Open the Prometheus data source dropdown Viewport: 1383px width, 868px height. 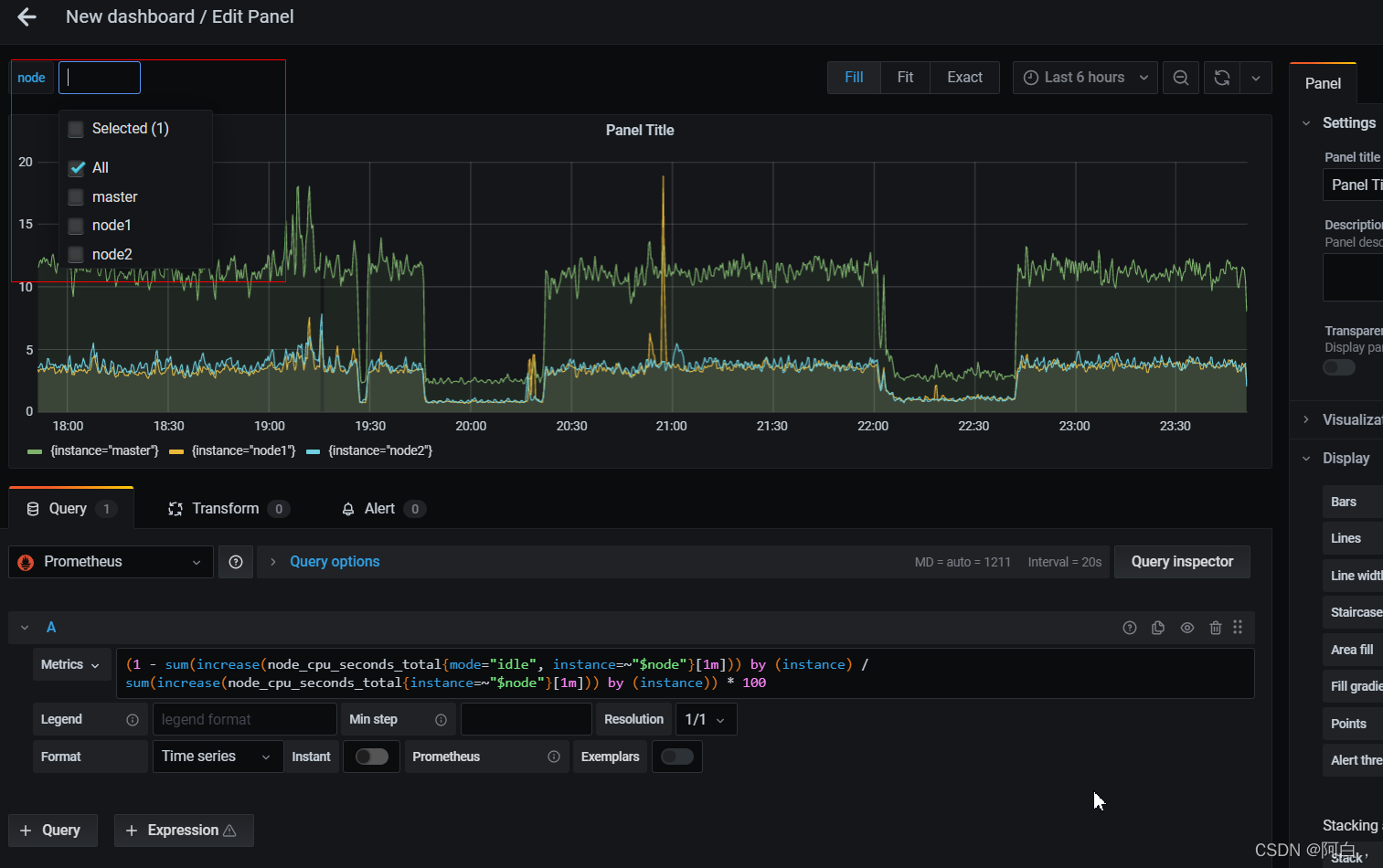click(111, 562)
